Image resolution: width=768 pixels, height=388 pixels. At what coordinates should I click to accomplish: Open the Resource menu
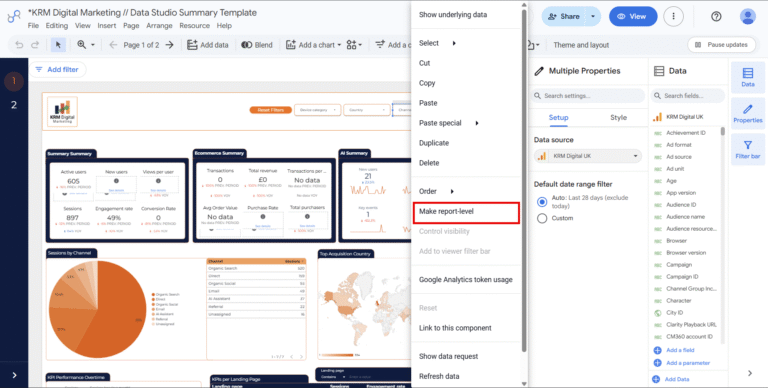[x=194, y=25]
